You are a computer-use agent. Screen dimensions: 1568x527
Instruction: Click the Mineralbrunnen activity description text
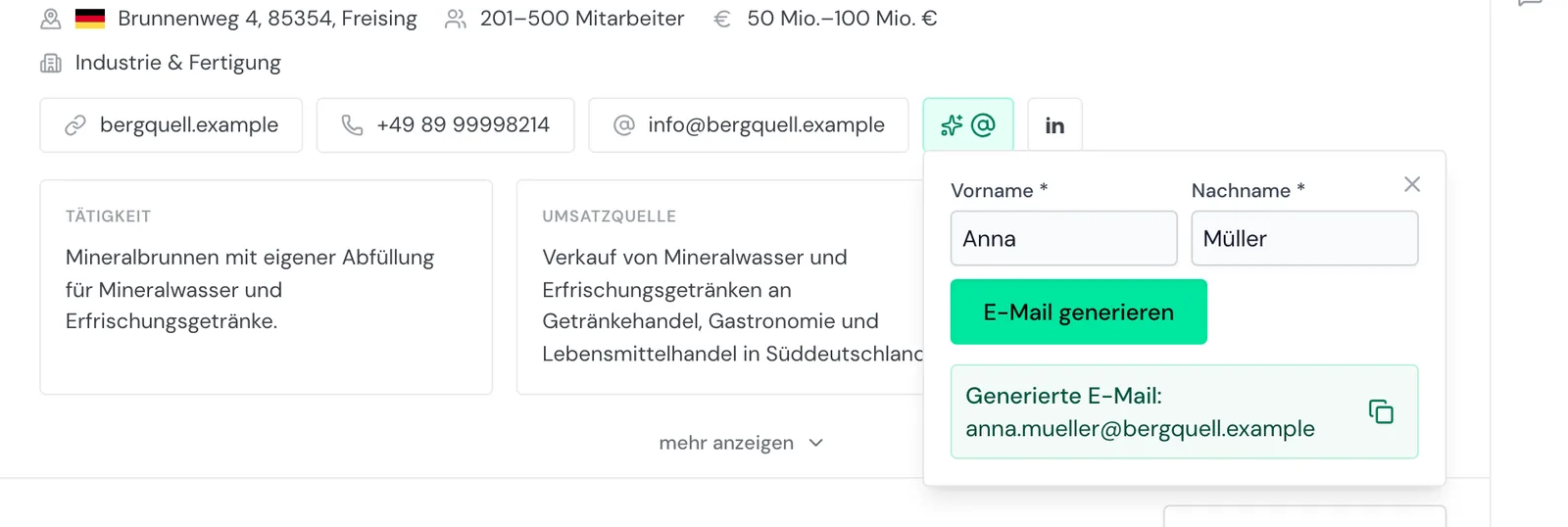coord(250,289)
